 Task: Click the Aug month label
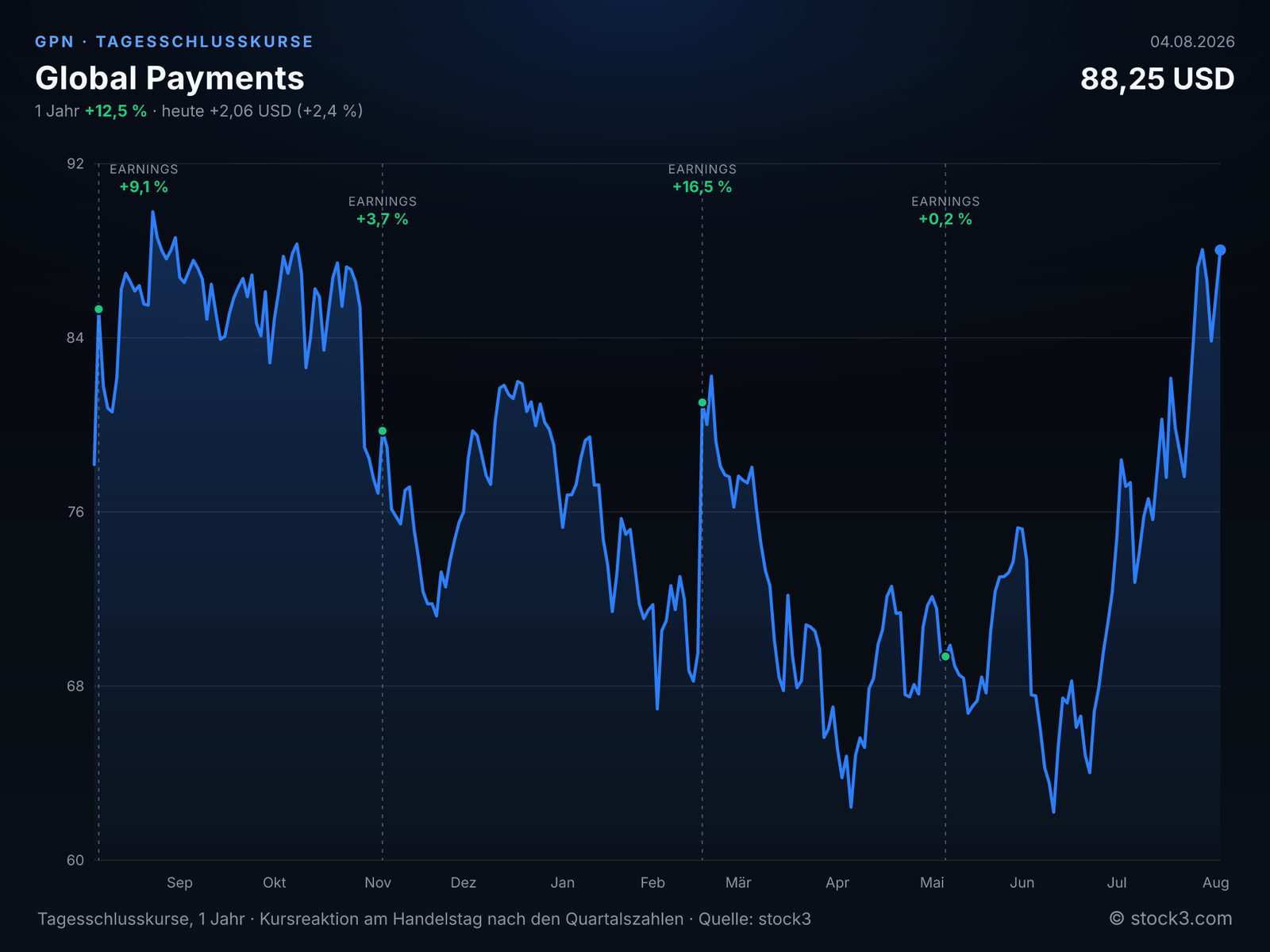[x=1216, y=882]
